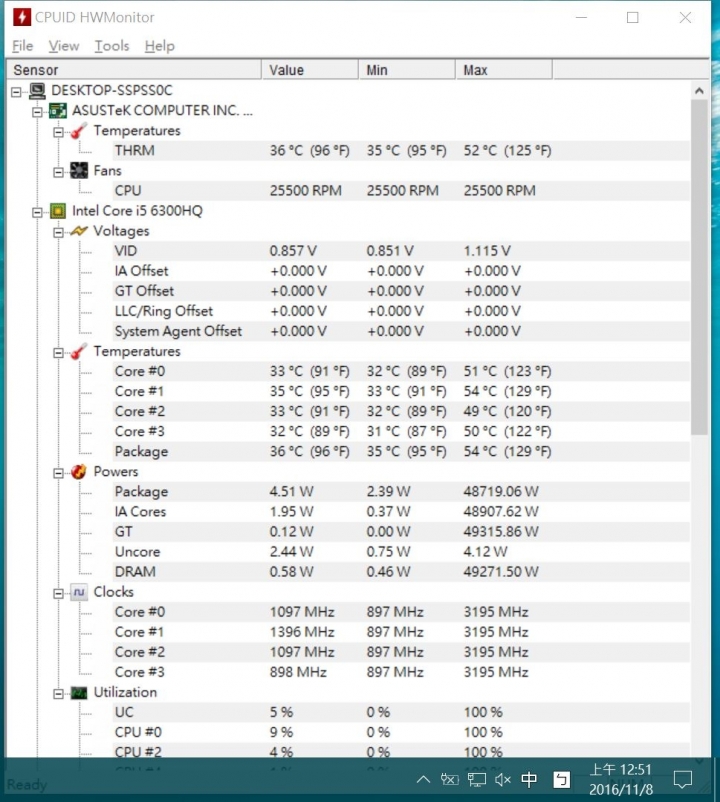Select the THRM temperature row
Image resolution: width=720 pixels, height=802 pixels.
click(400, 150)
